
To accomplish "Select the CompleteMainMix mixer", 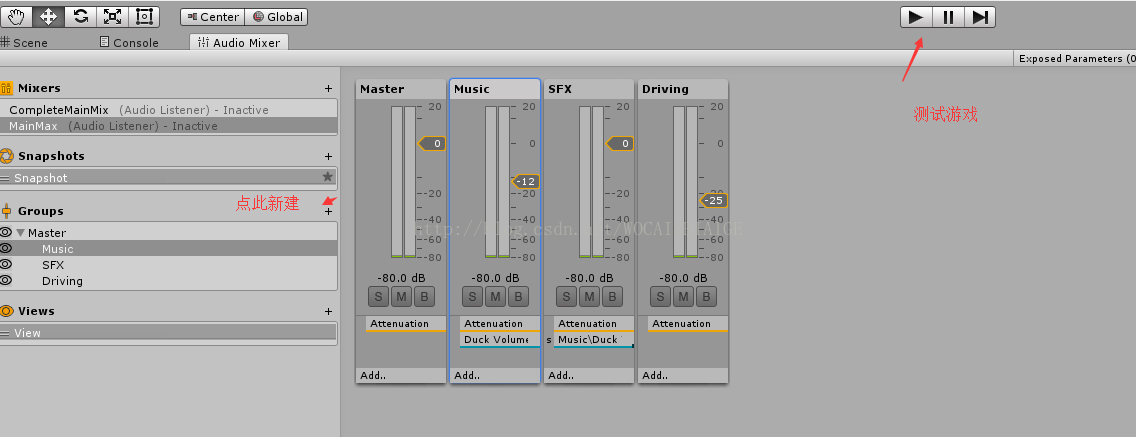I will click(x=169, y=110).
